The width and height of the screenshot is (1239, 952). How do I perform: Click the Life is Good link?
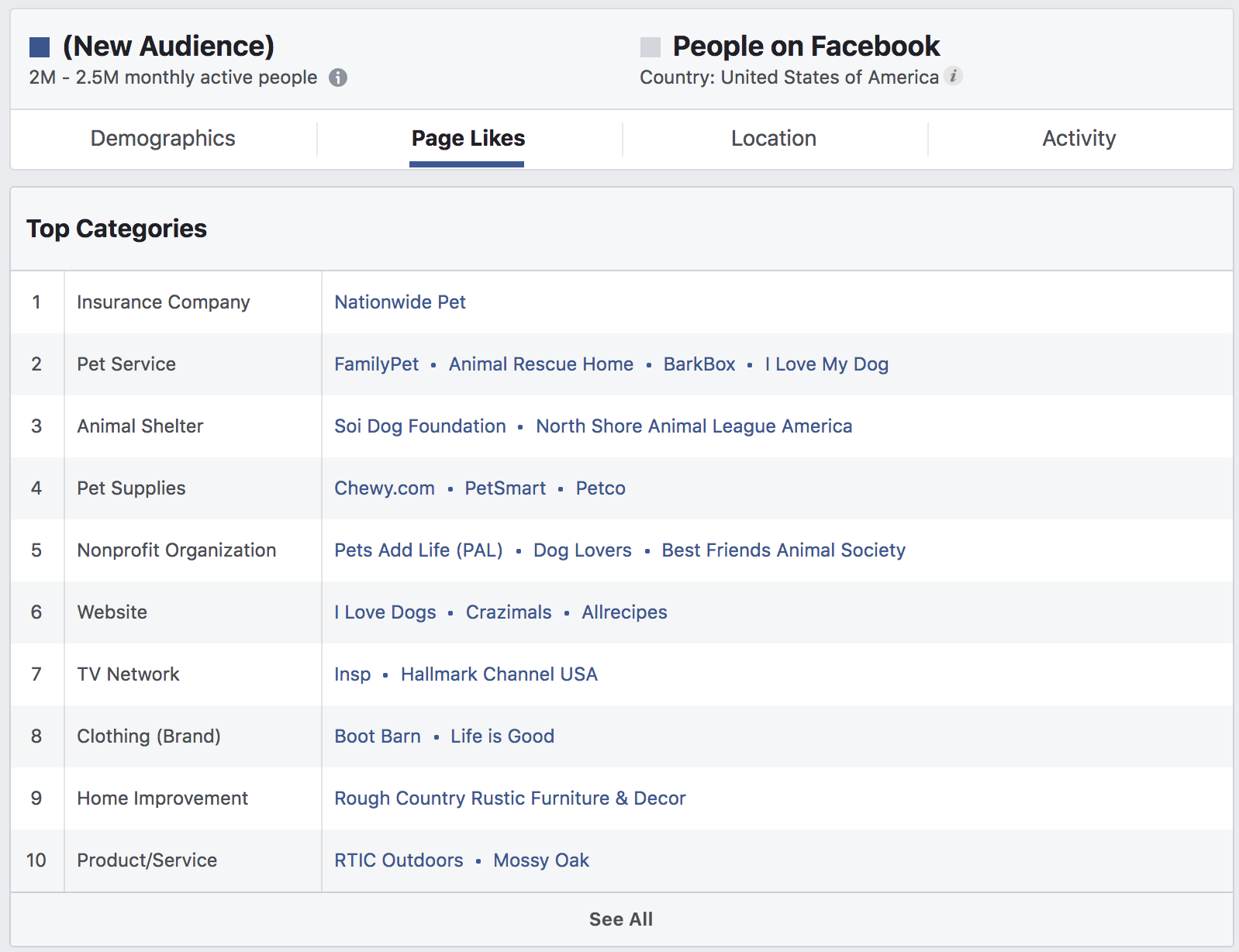pyautogui.click(x=502, y=736)
